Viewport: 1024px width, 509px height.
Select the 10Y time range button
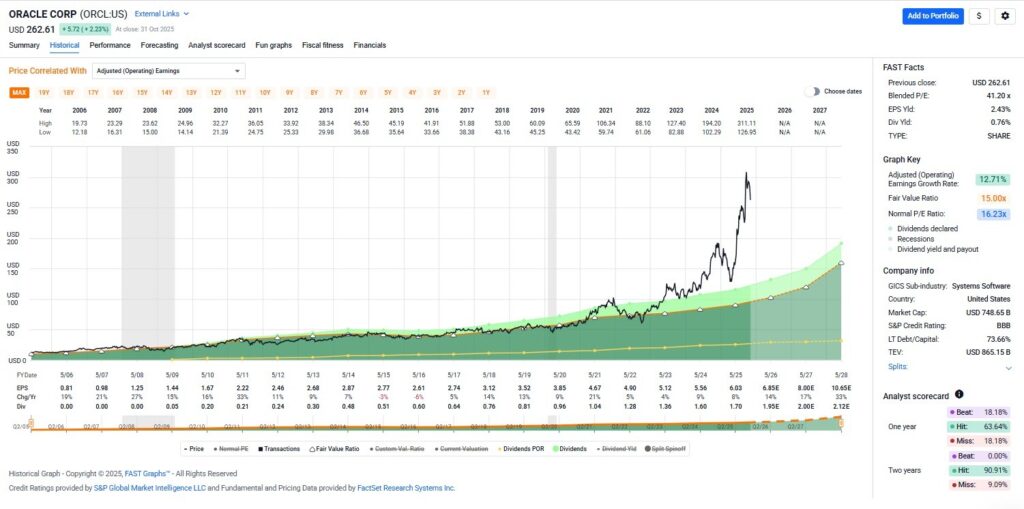(x=265, y=92)
